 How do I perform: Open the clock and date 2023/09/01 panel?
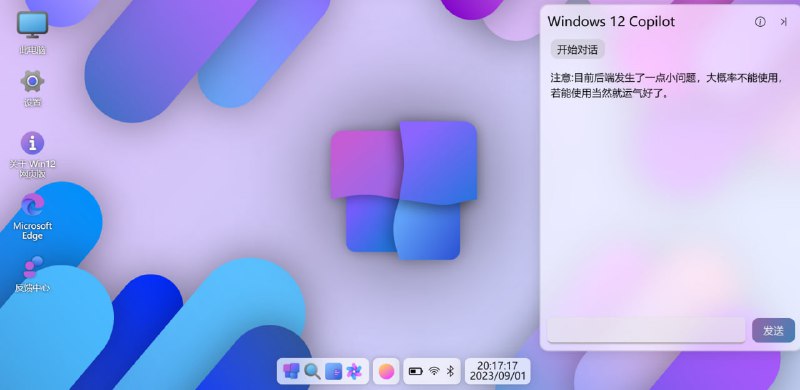tap(497, 371)
